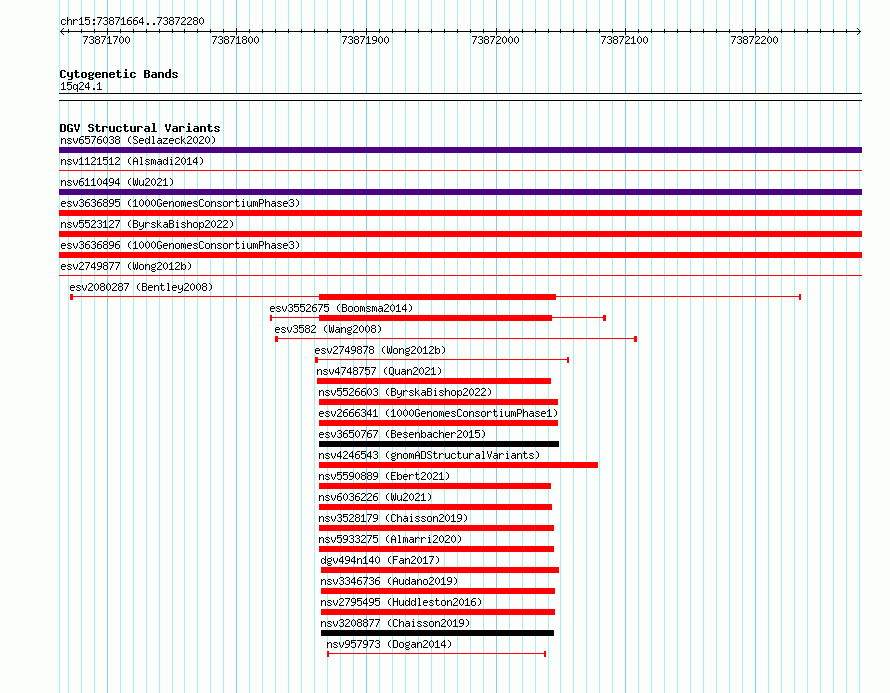The height and width of the screenshot is (693, 890).
Task: Click the DGV Structural Variants track title
Action: 140,128
